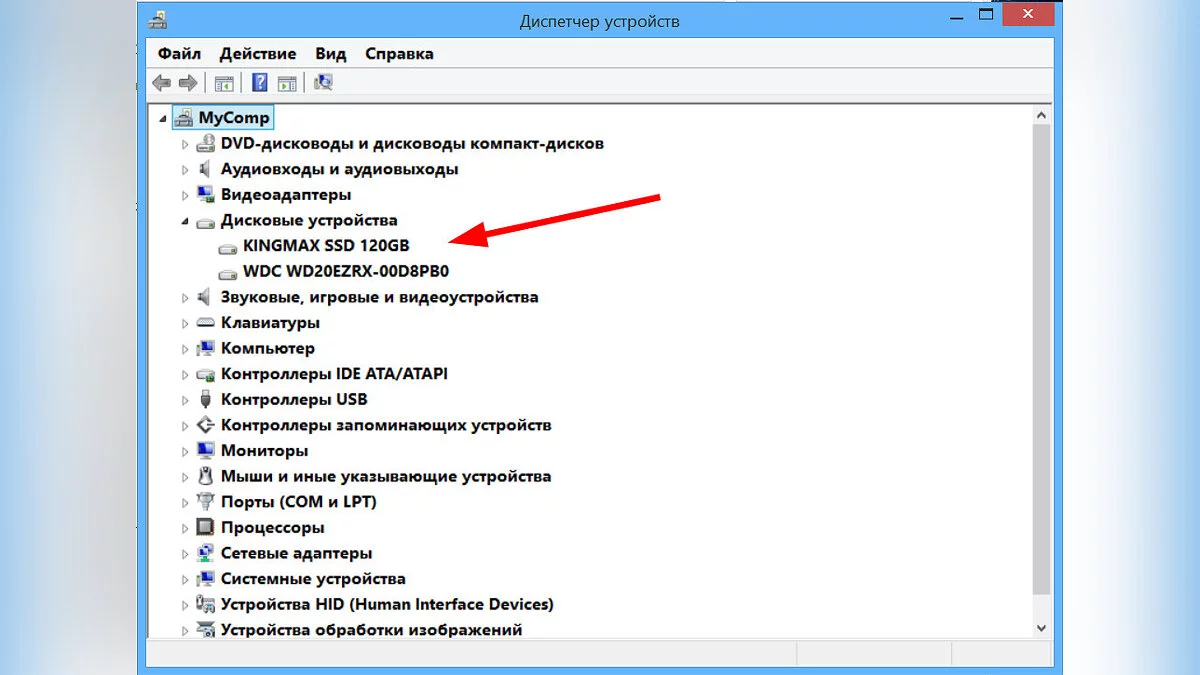Expand the Видеоадаптеры category
Viewport: 1200px width, 675px height.
click(185, 195)
